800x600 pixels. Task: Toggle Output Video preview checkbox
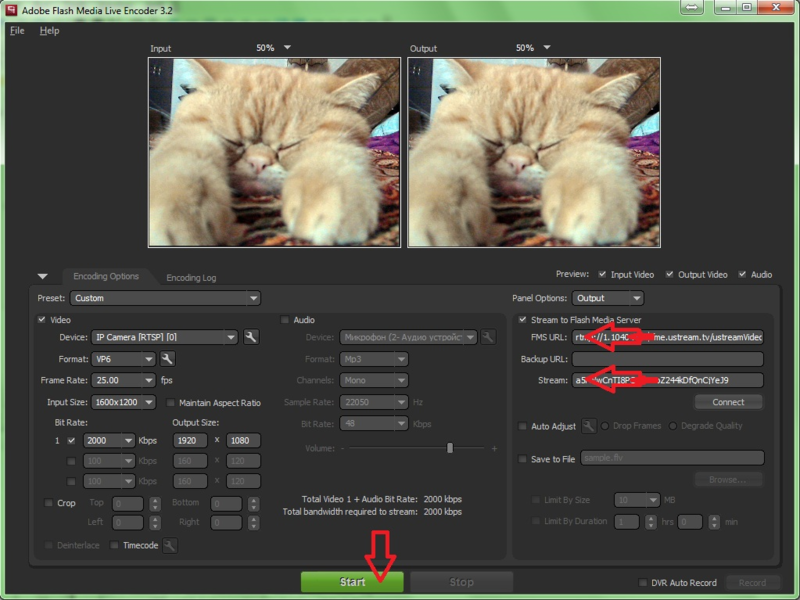[x=669, y=274]
